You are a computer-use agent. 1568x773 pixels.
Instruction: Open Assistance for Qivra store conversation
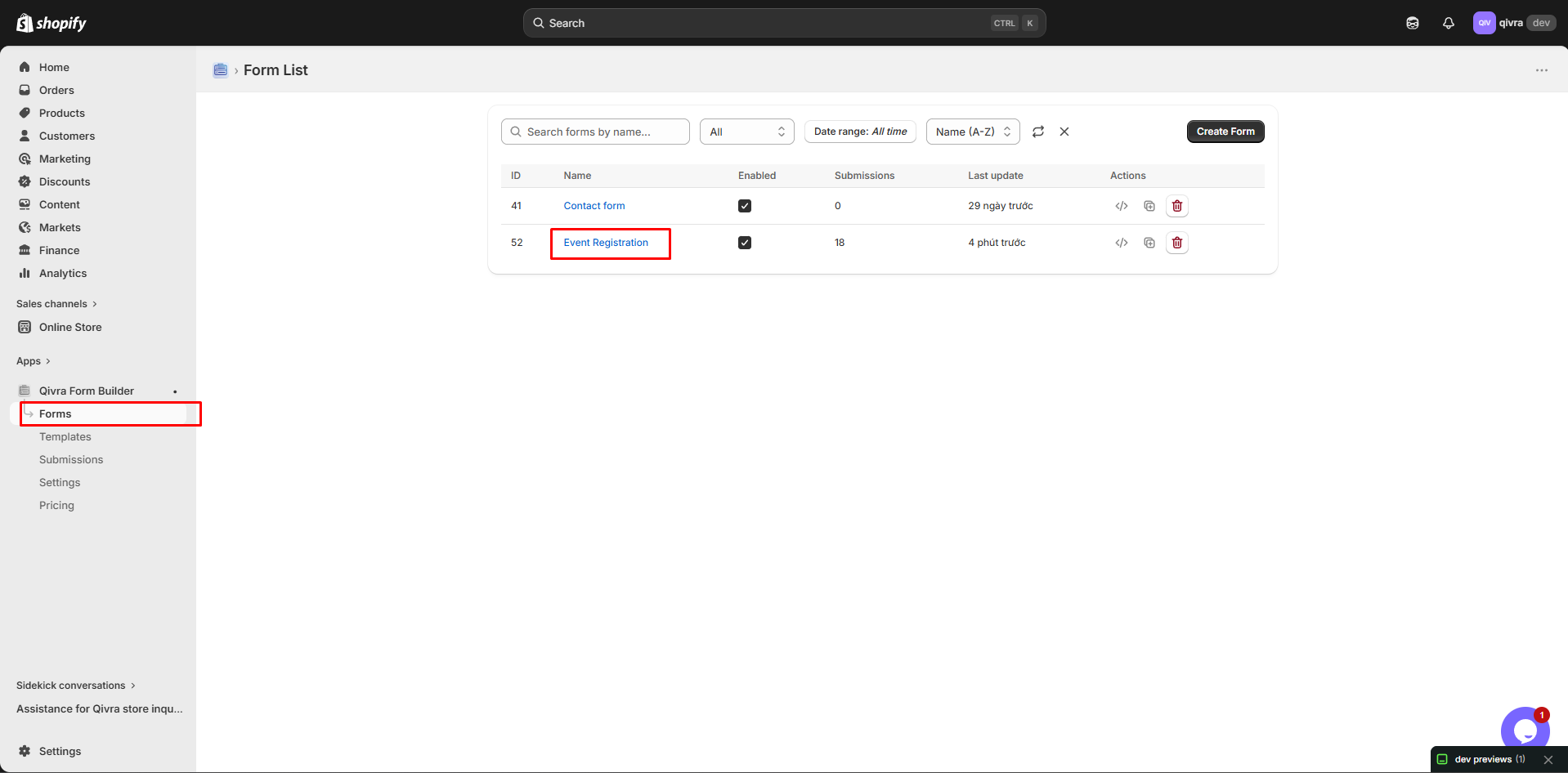tap(100, 708)
